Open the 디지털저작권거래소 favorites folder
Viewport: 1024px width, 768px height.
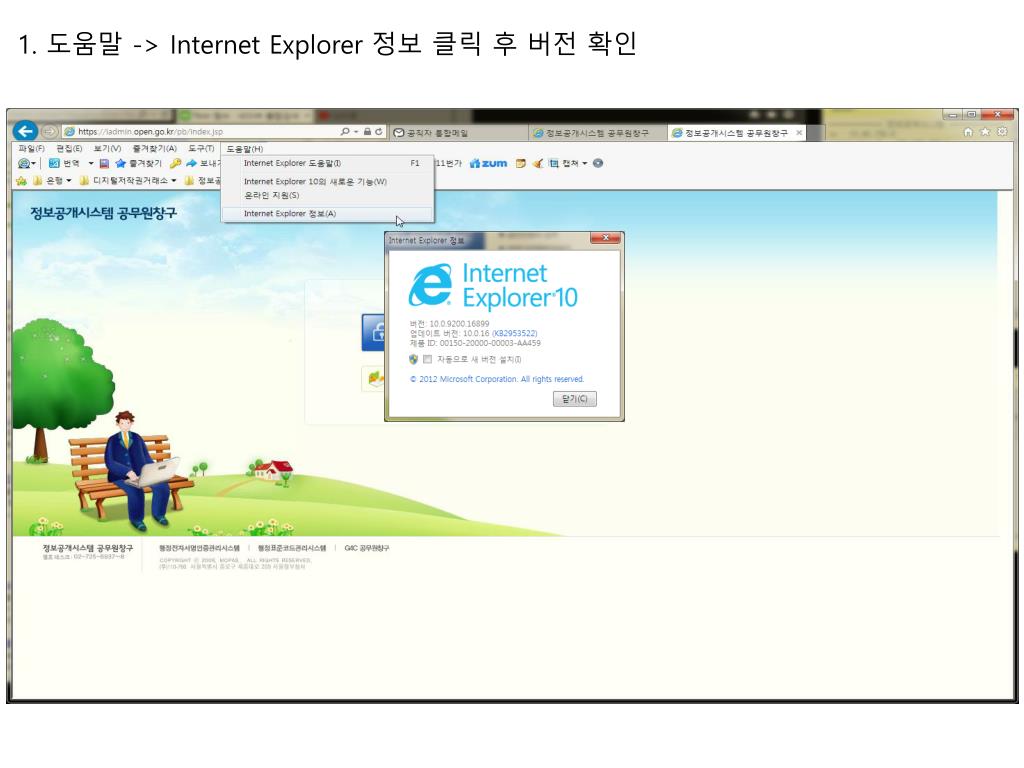[x=128, y=181]
